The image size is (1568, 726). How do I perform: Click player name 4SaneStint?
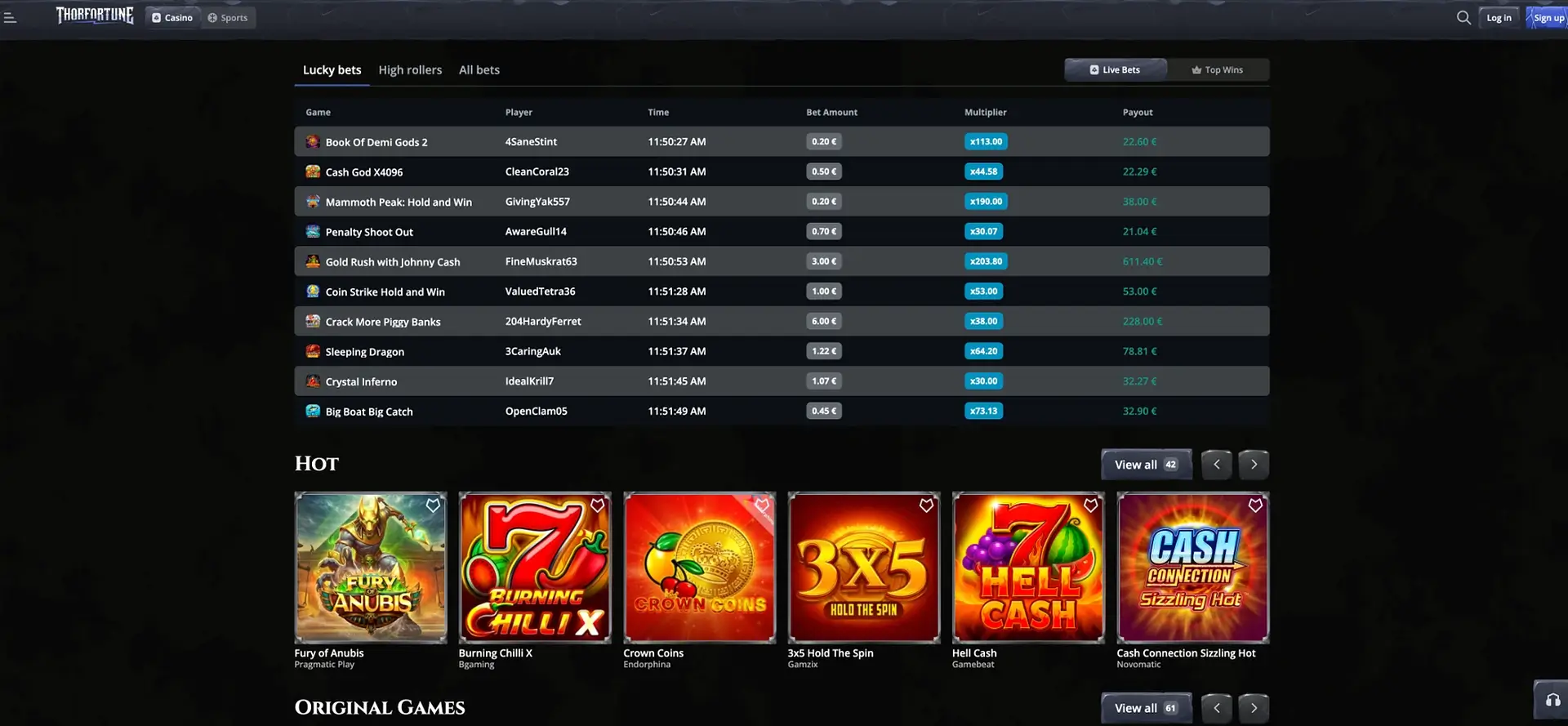tap(531, 141)
